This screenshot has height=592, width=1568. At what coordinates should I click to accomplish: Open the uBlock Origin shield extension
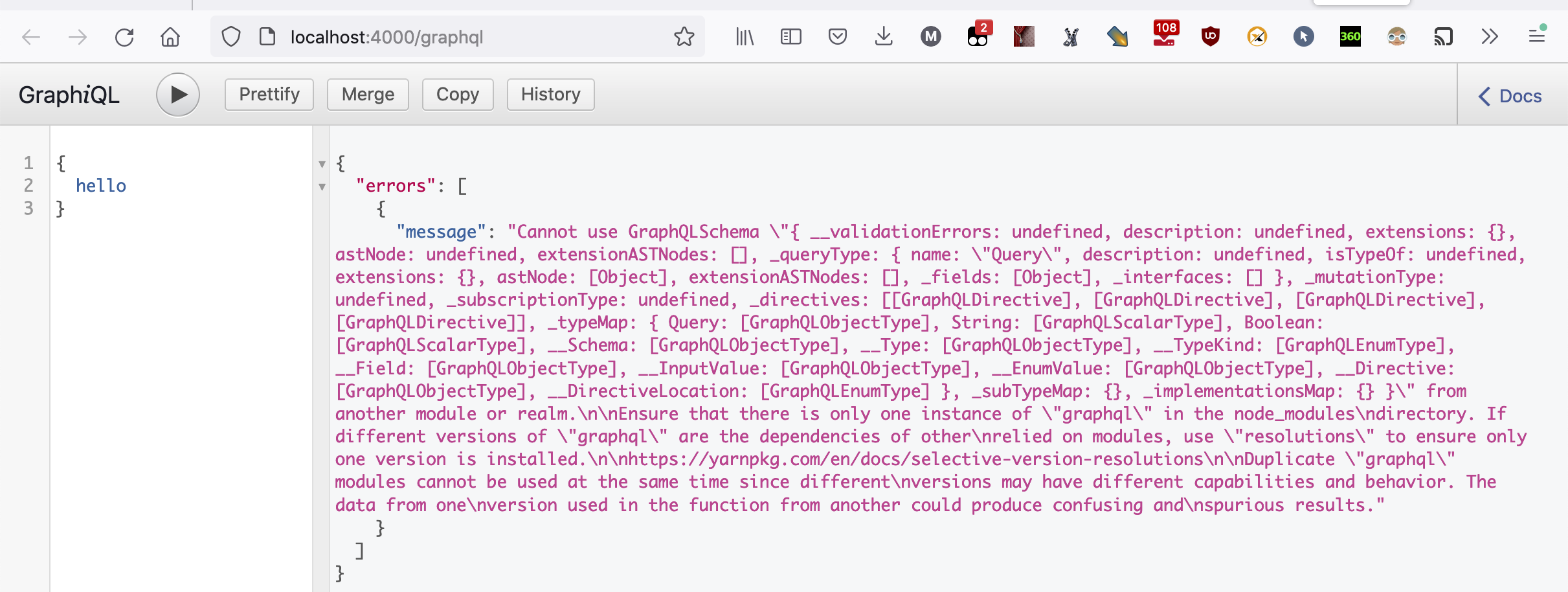click(x=1211, y=37)
